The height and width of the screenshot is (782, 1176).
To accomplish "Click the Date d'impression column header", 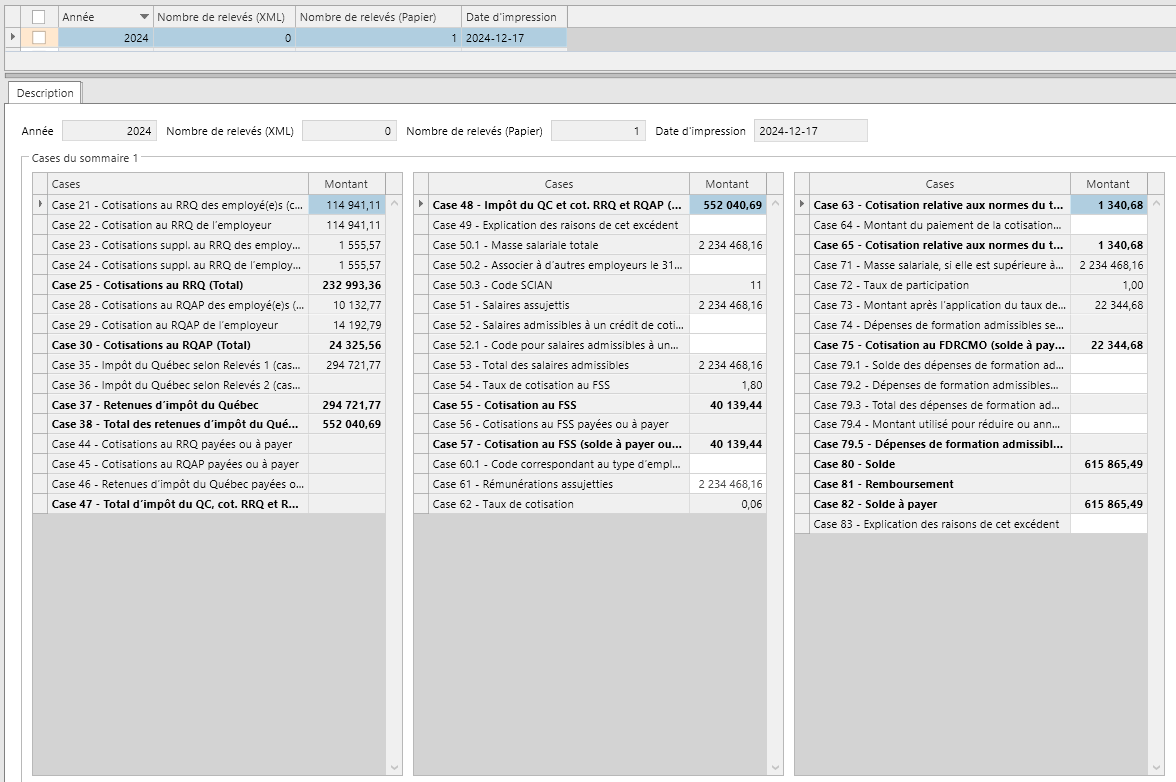I will coord(514,17).
